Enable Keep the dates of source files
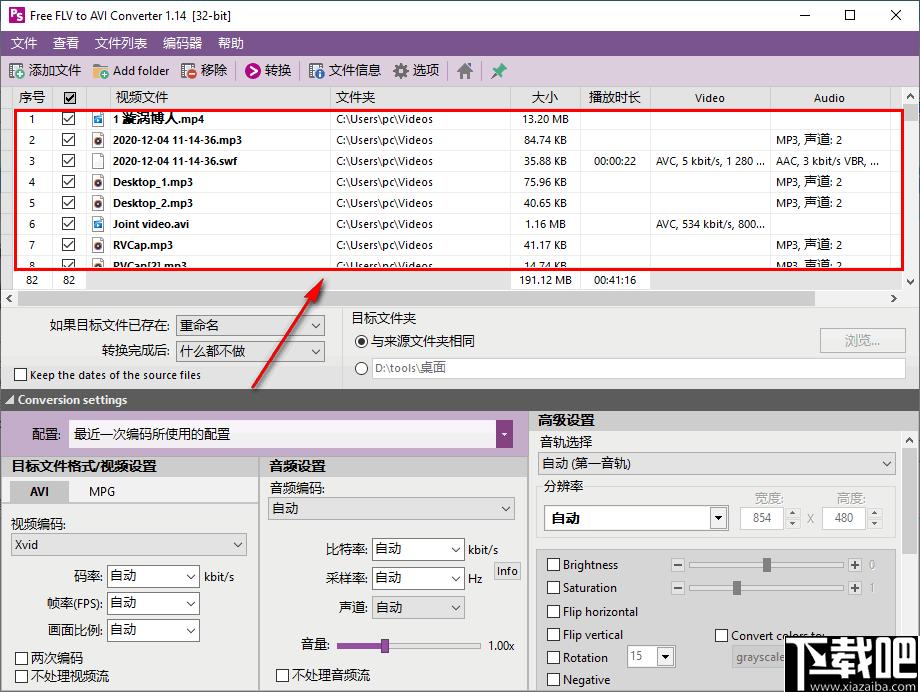This screenshot has height=692, width=920. 21,374
